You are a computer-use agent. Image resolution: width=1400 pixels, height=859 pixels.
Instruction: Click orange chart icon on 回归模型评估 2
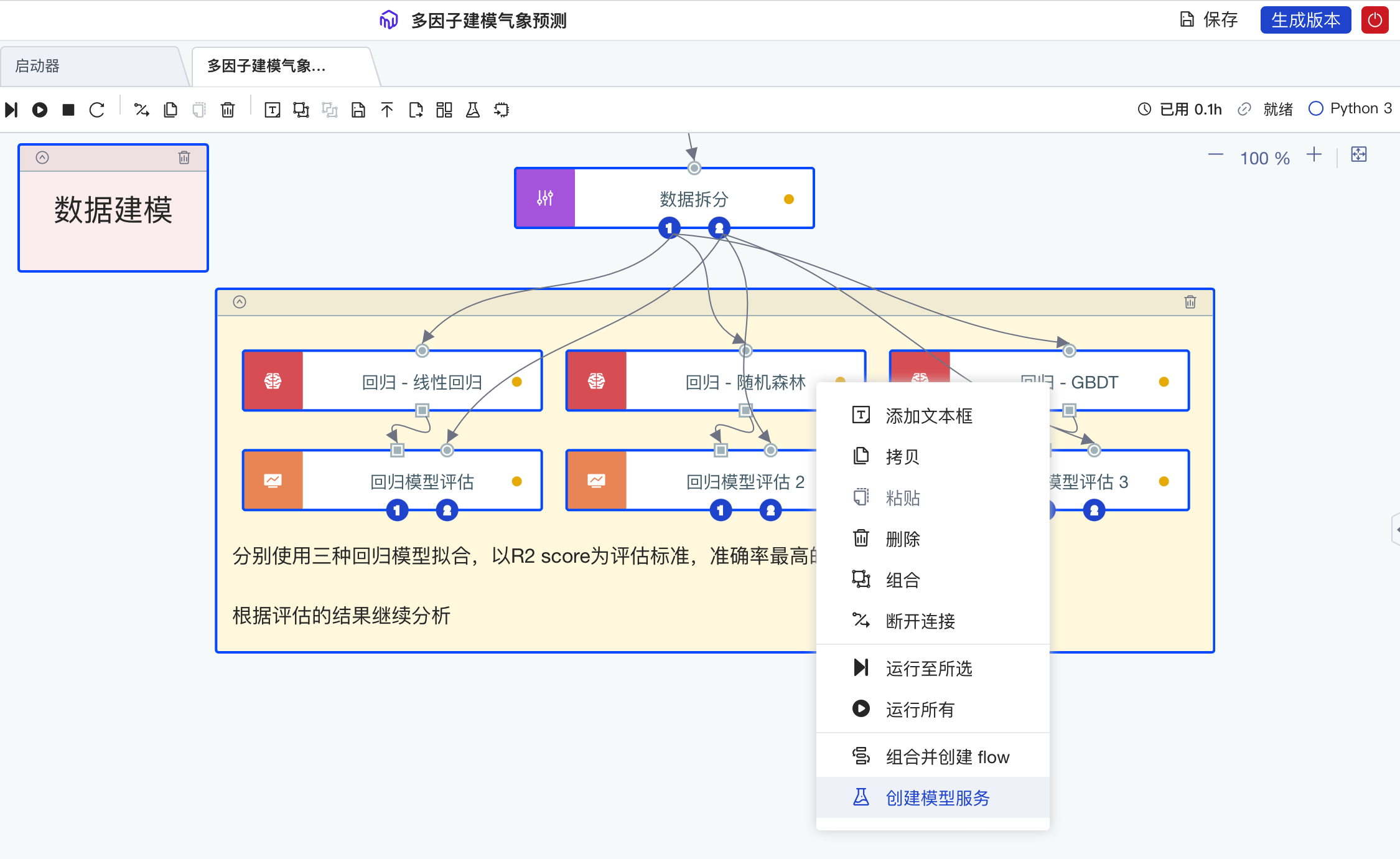(x=596, y=481)
